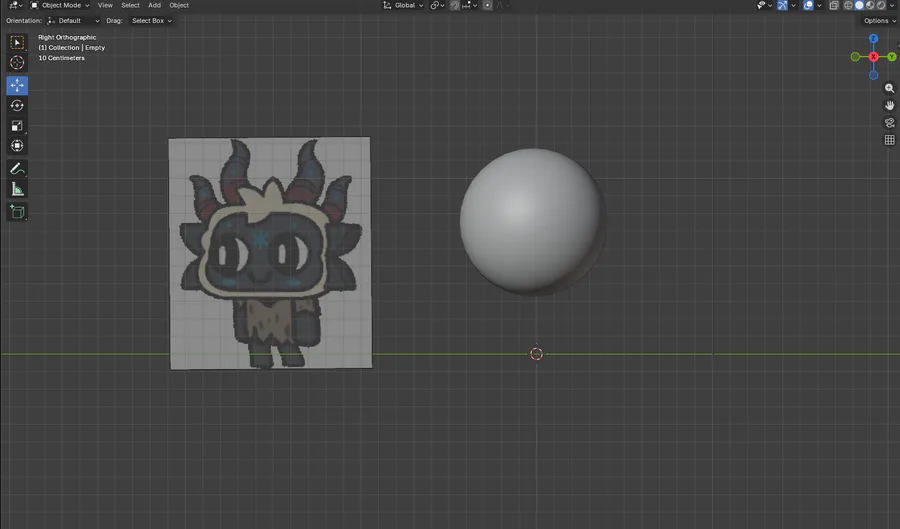900x529 pixels.
Task: Click the blue Z axis gizmo handle
Action: [873, 38]
